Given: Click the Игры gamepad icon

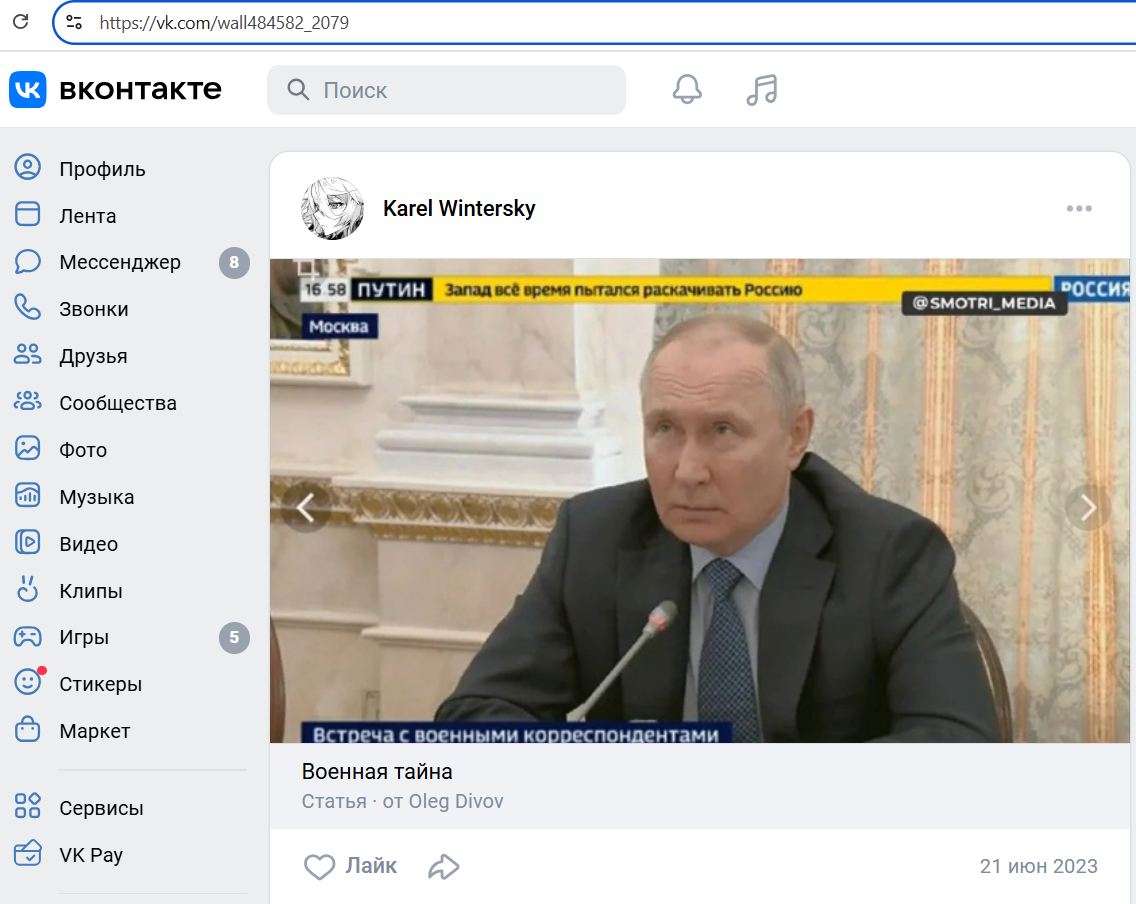Looking at the screenshot, I should (x=28, y=637).
